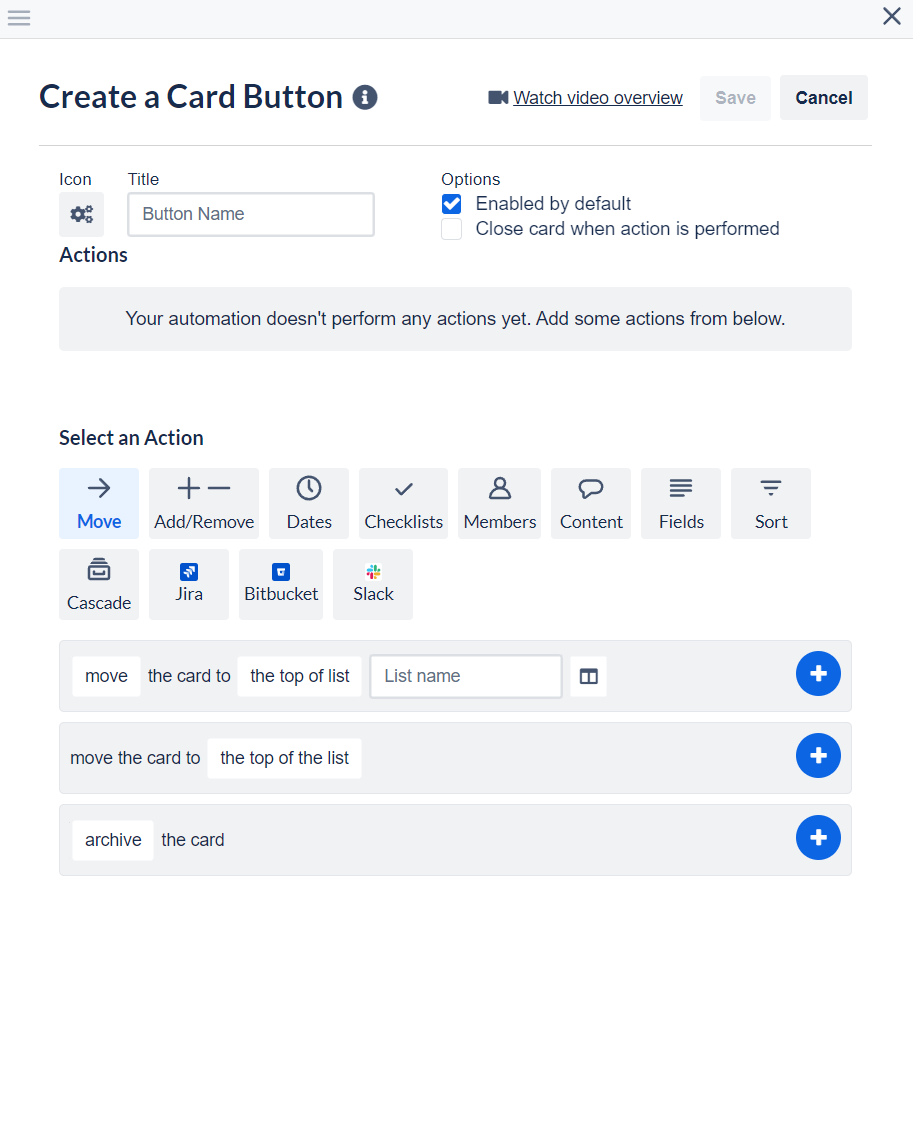Click the hamburger menu icon
This screenshot has height=1135, width=913.
pyautogui.click(x=19, y=18)
